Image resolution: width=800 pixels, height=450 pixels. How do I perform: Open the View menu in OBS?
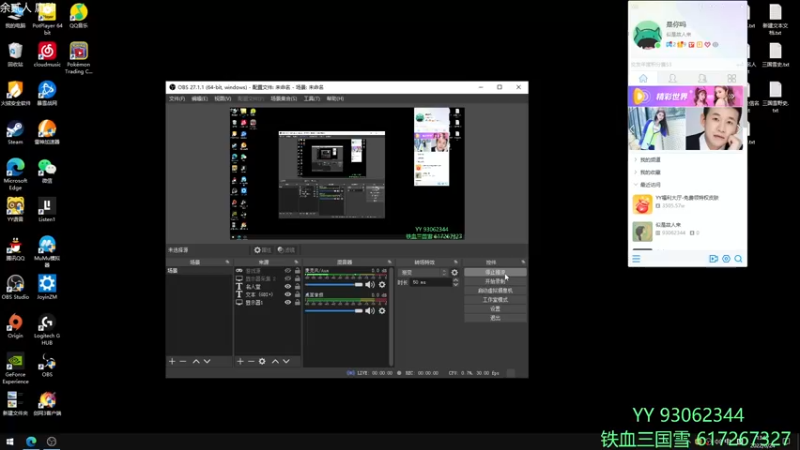coord(222,98)
